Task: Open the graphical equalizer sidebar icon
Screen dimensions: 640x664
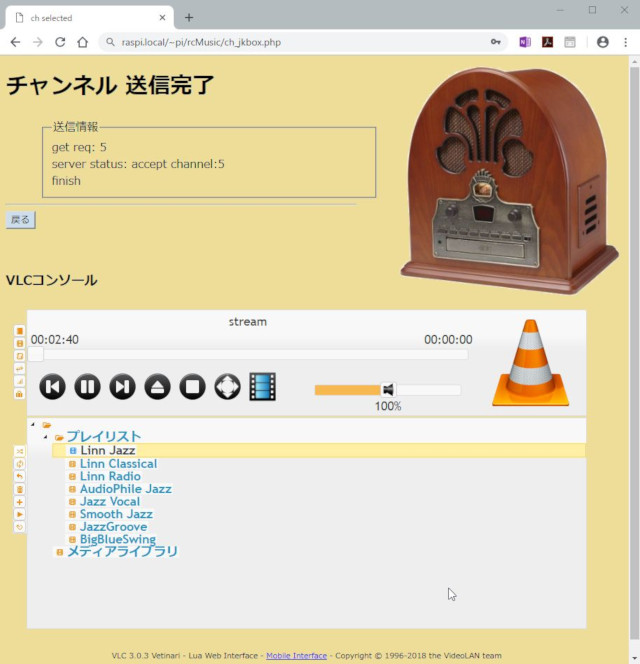Action: (x=19, y=382)
